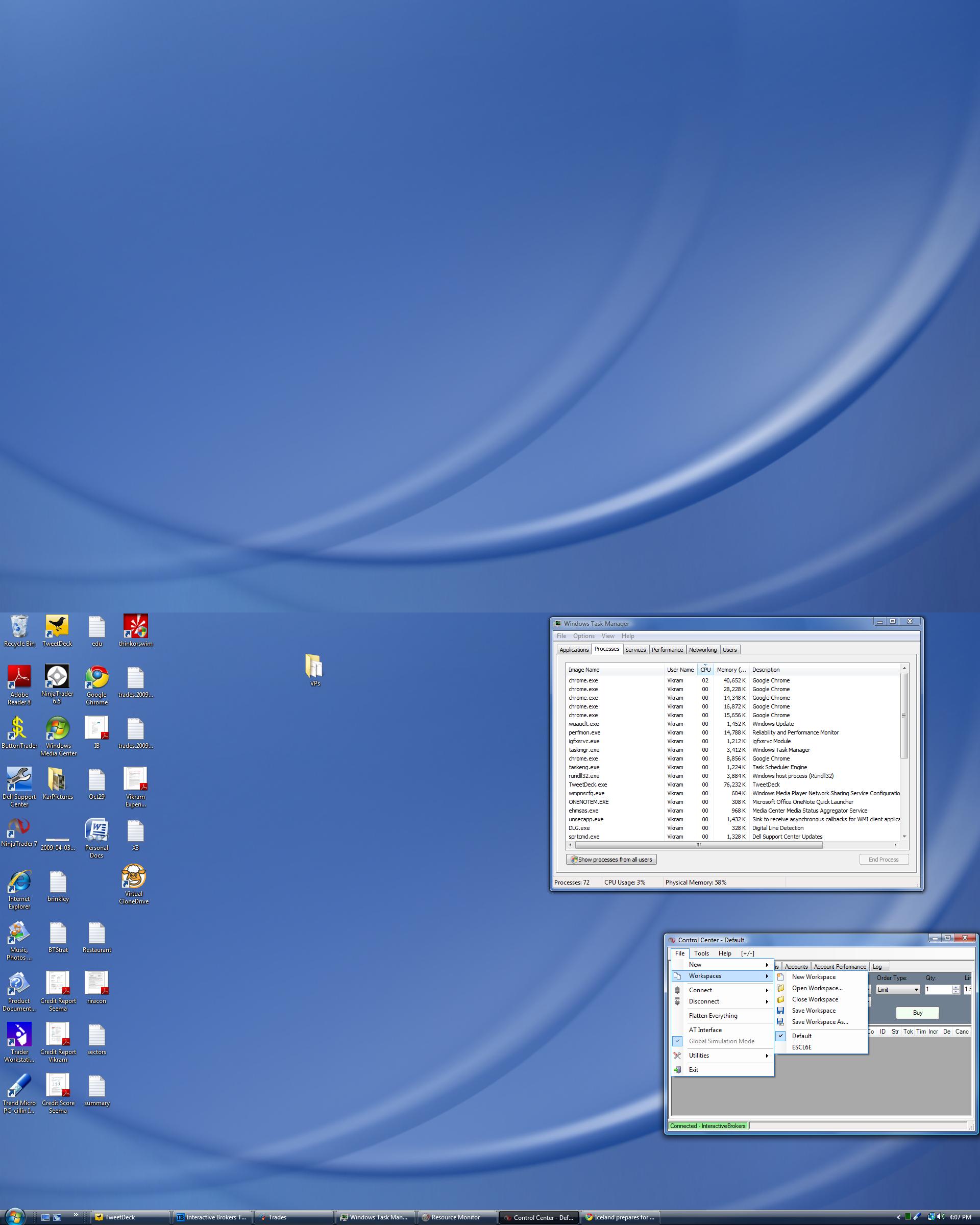Click the Task Manager horizontal scrollbar

pos(699,845)
